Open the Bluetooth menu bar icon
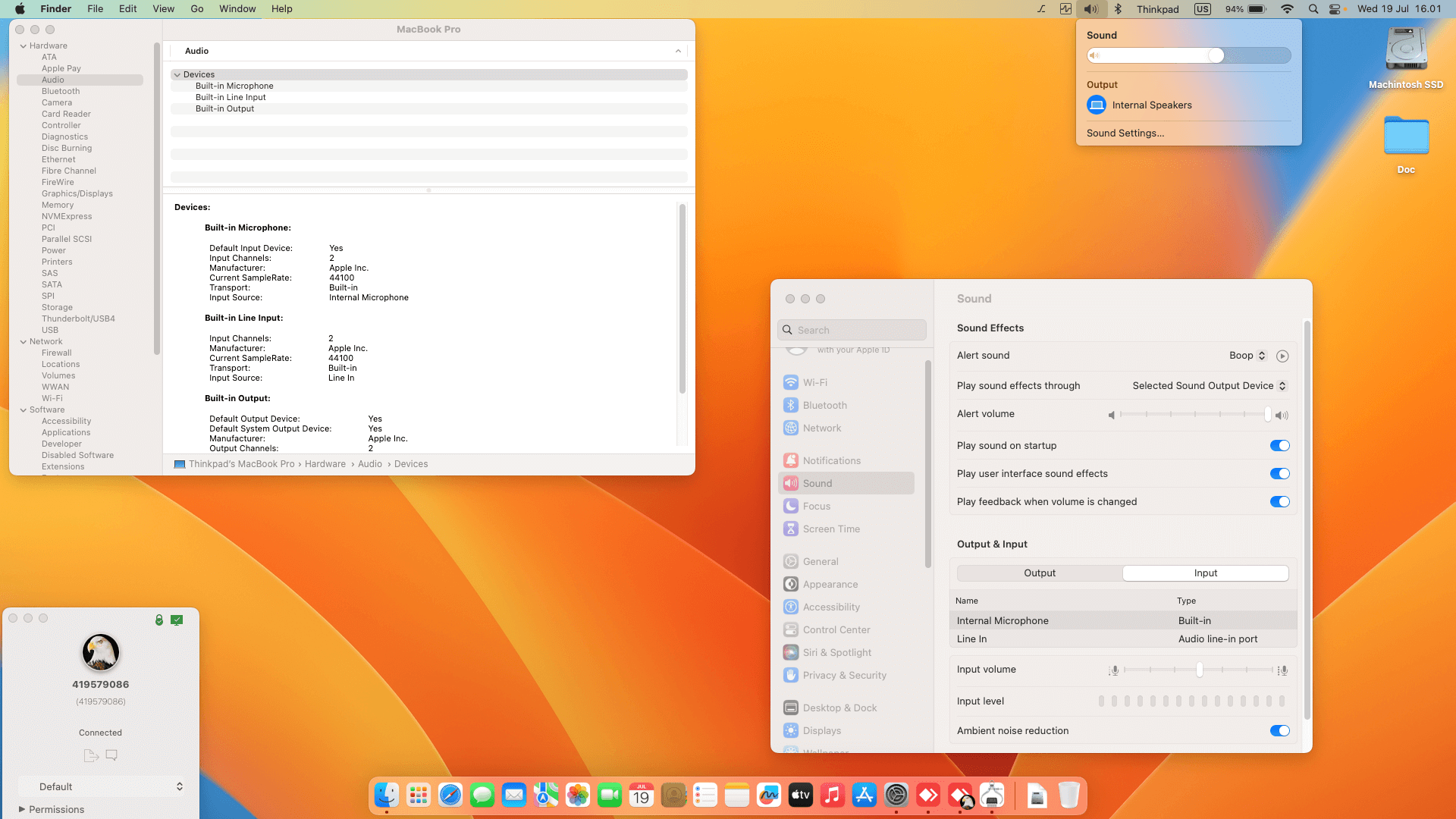Image resolution: width=1456 pixels, height=819 pixels. pyautogui.click(x=1118, y=9)
